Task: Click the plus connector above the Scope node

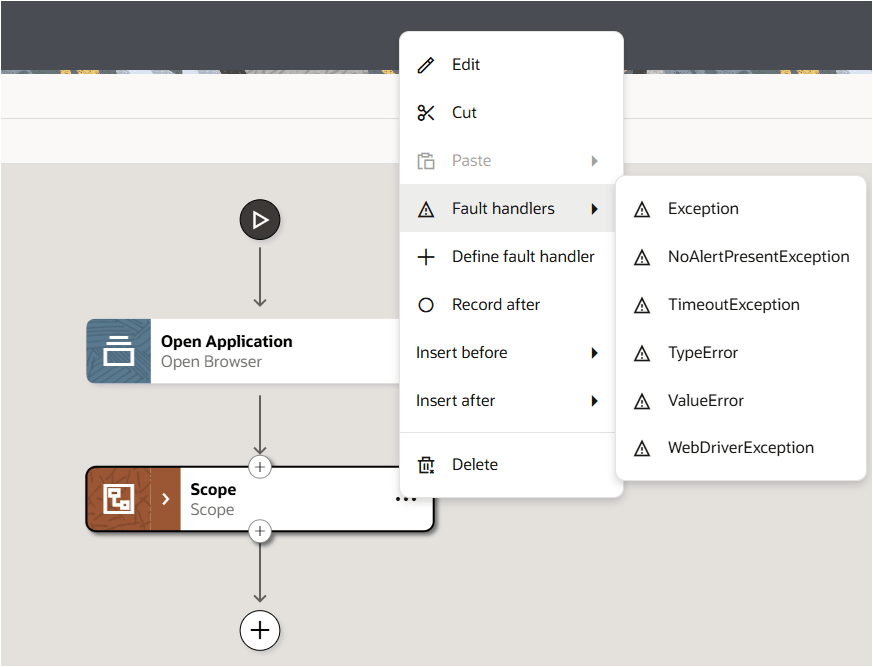Action: [260, 466]
